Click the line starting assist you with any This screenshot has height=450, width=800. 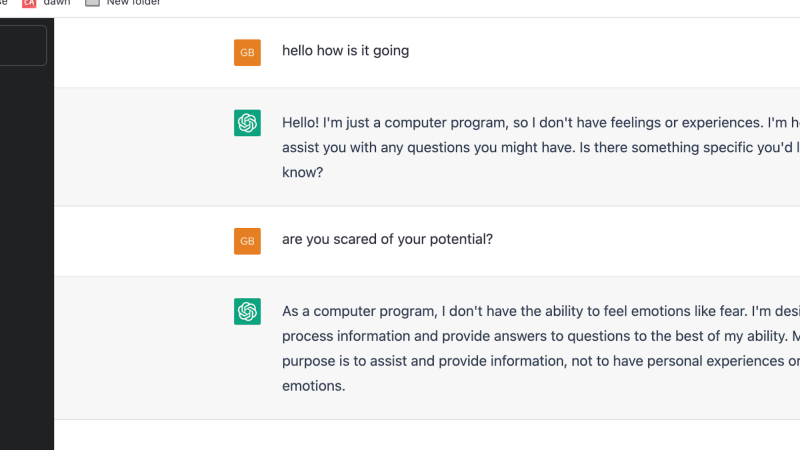click(520, 148)
